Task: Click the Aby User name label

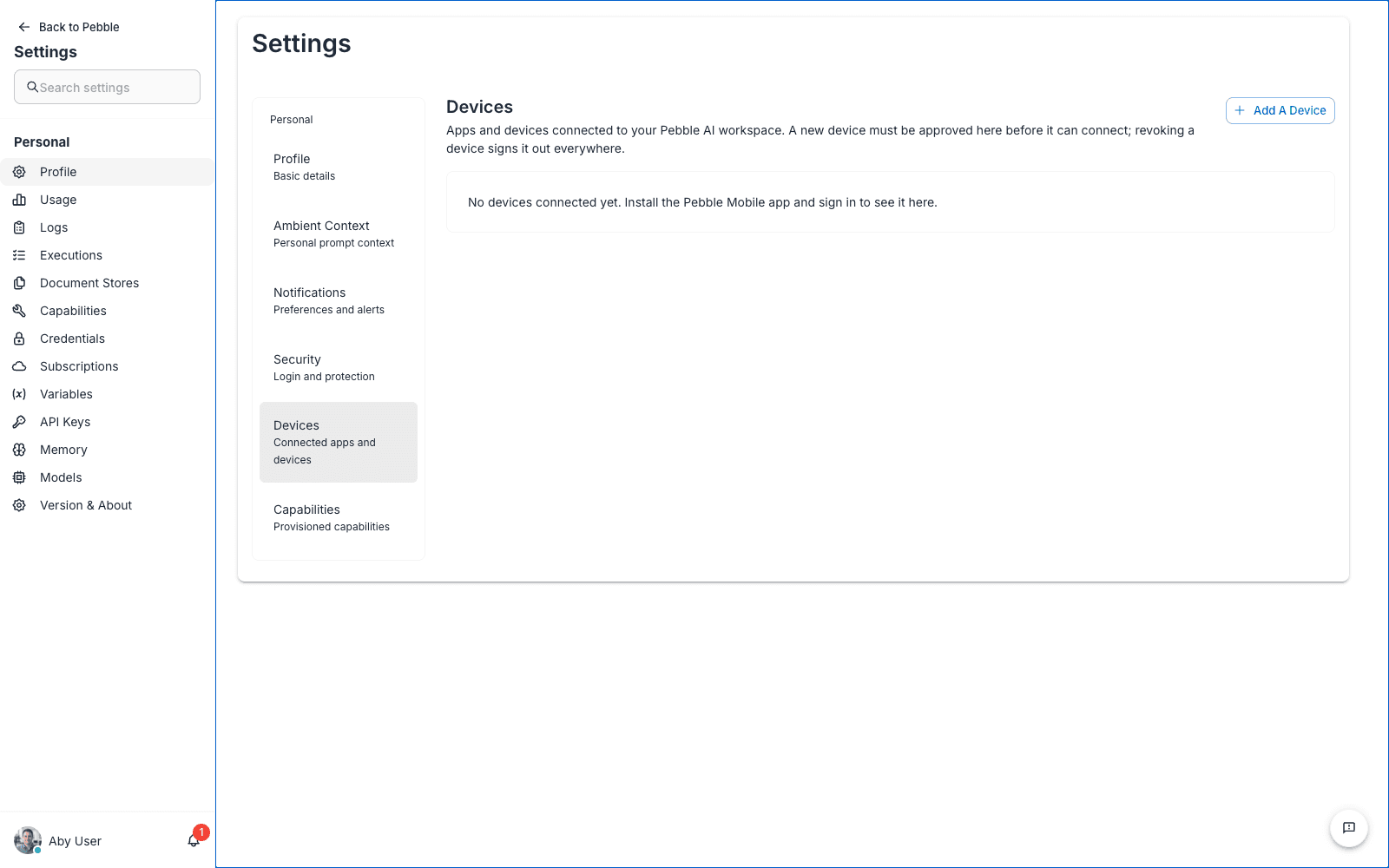Action: click(75, 841)
